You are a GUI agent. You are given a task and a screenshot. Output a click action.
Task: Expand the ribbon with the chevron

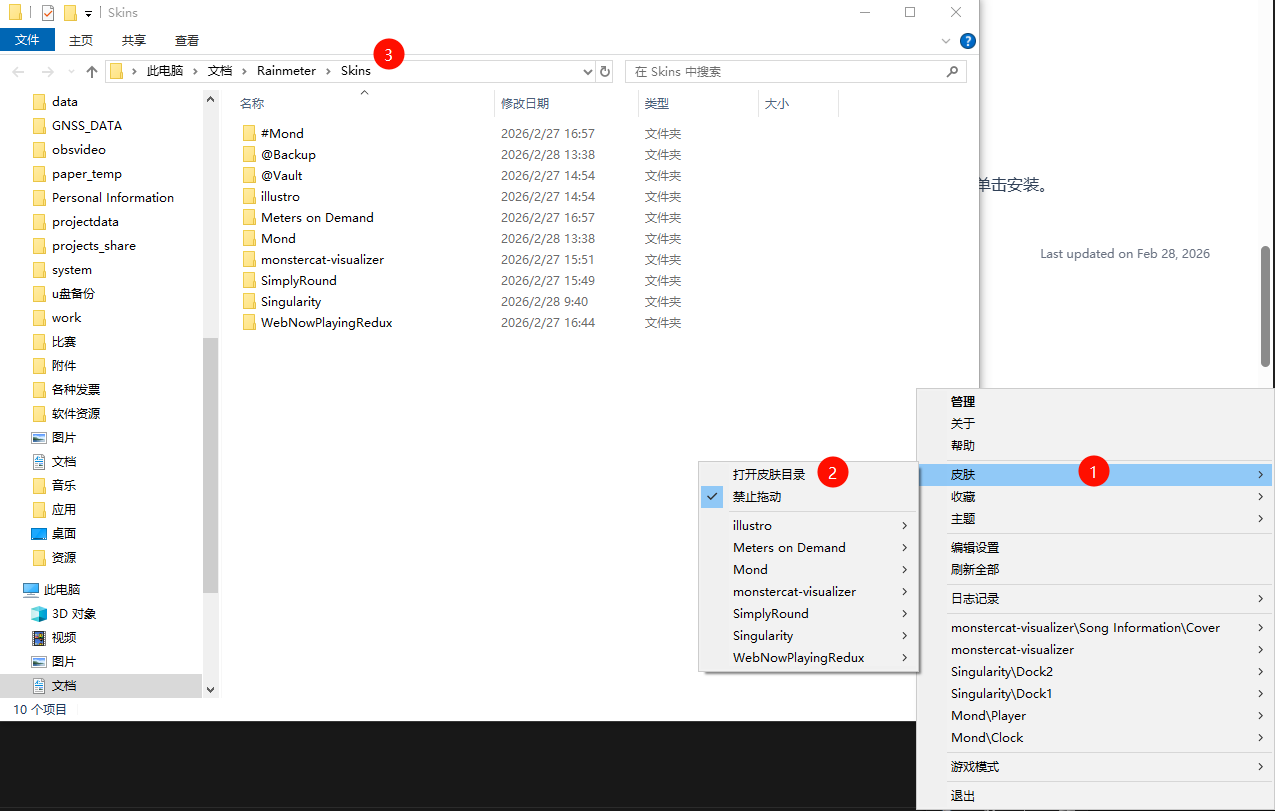tap(946, 41)
